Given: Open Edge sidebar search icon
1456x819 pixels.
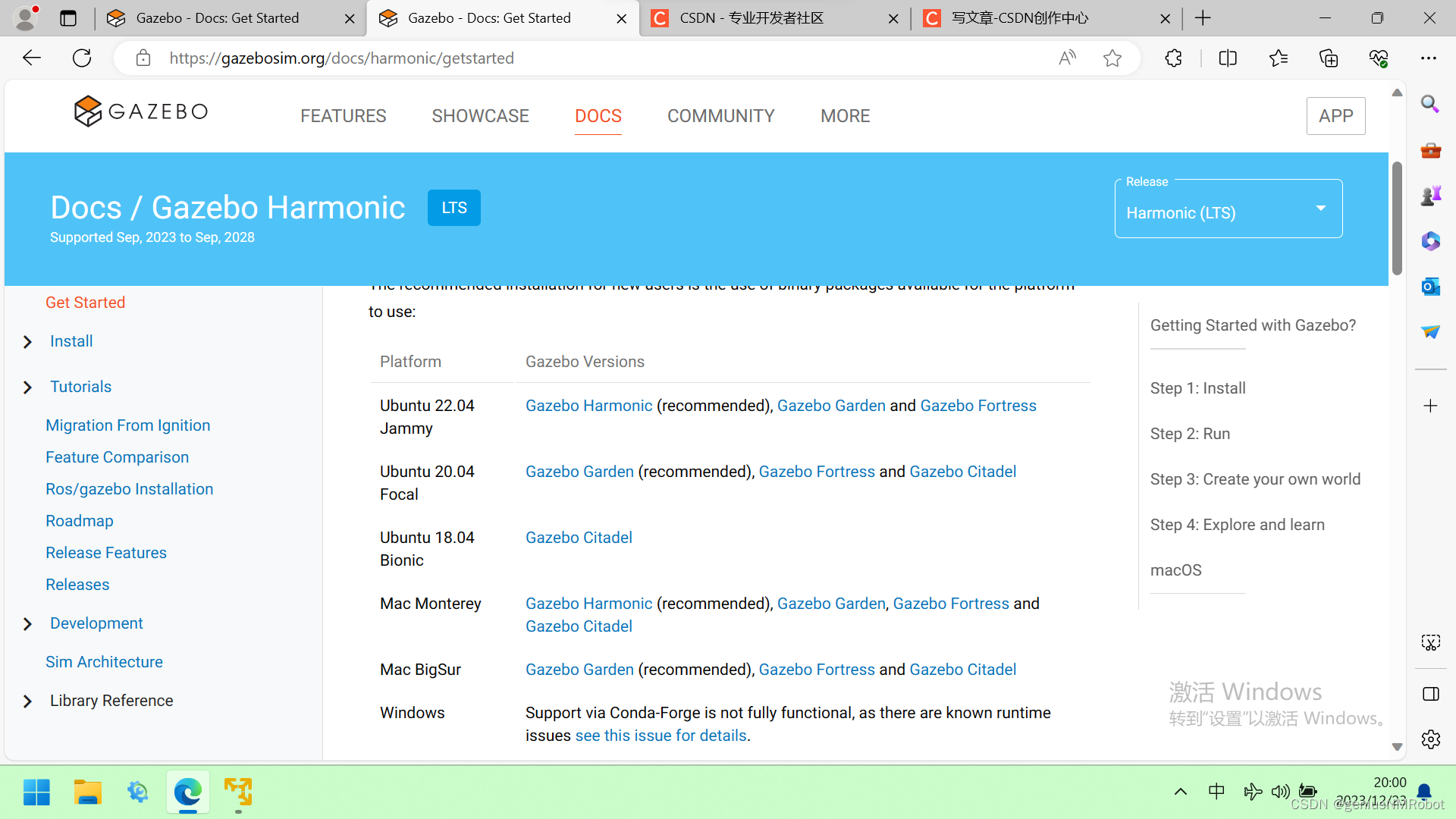Looking at the screenshot, I should coord(1430,104).
